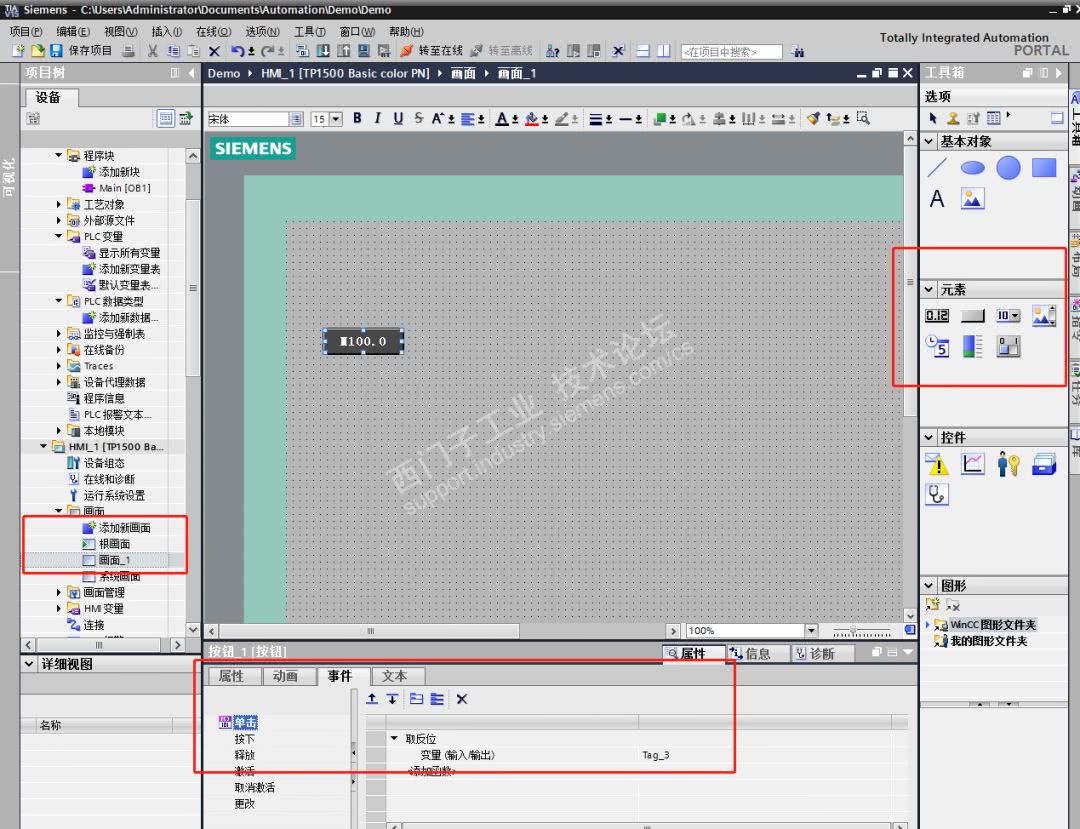
Task: Select the Symbolic I/O field element
Action: (1008, 315)
